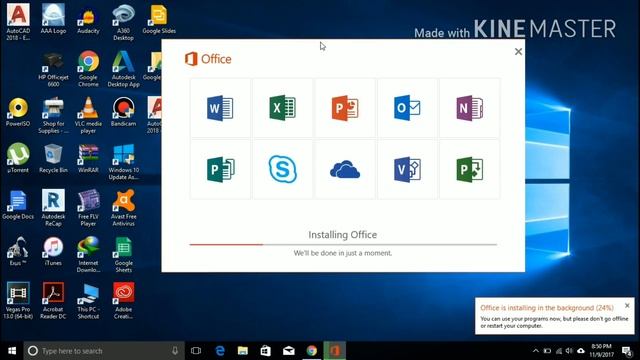Click the Office logo in installer window
Screen dimensions: 640x360
(208, 59)
